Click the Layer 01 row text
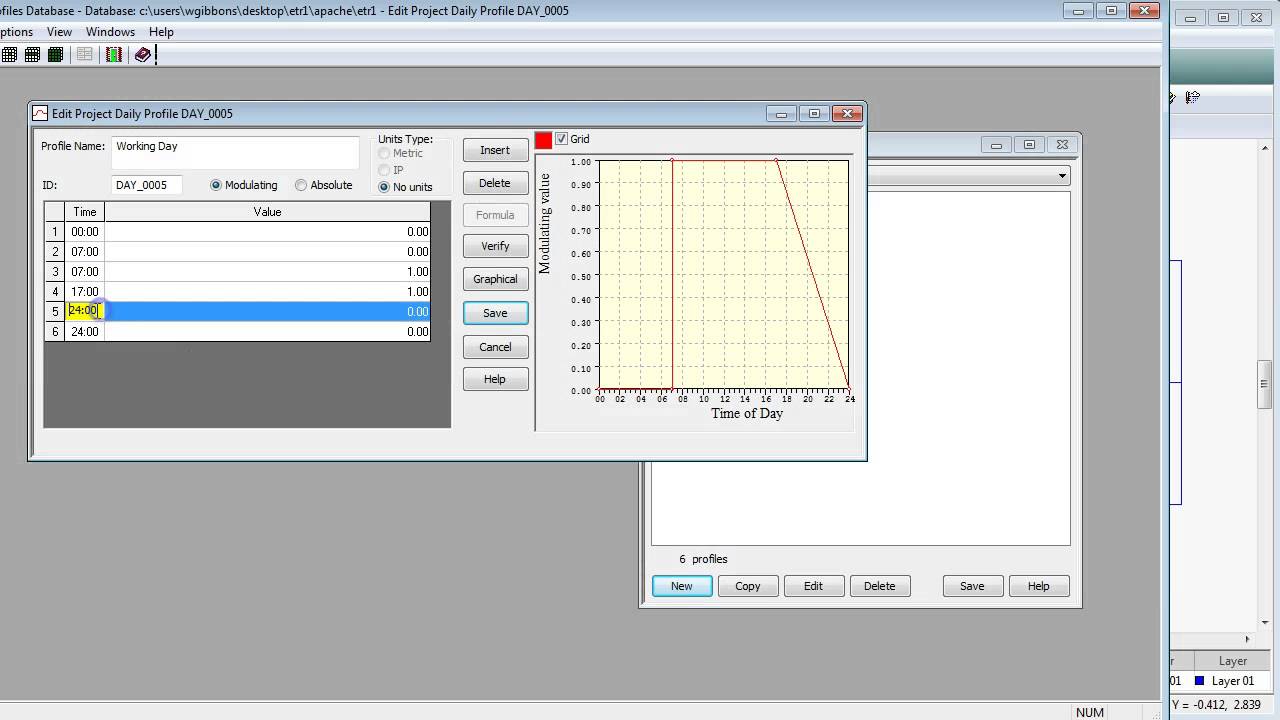1280x720 pixels. [1233, 681]
